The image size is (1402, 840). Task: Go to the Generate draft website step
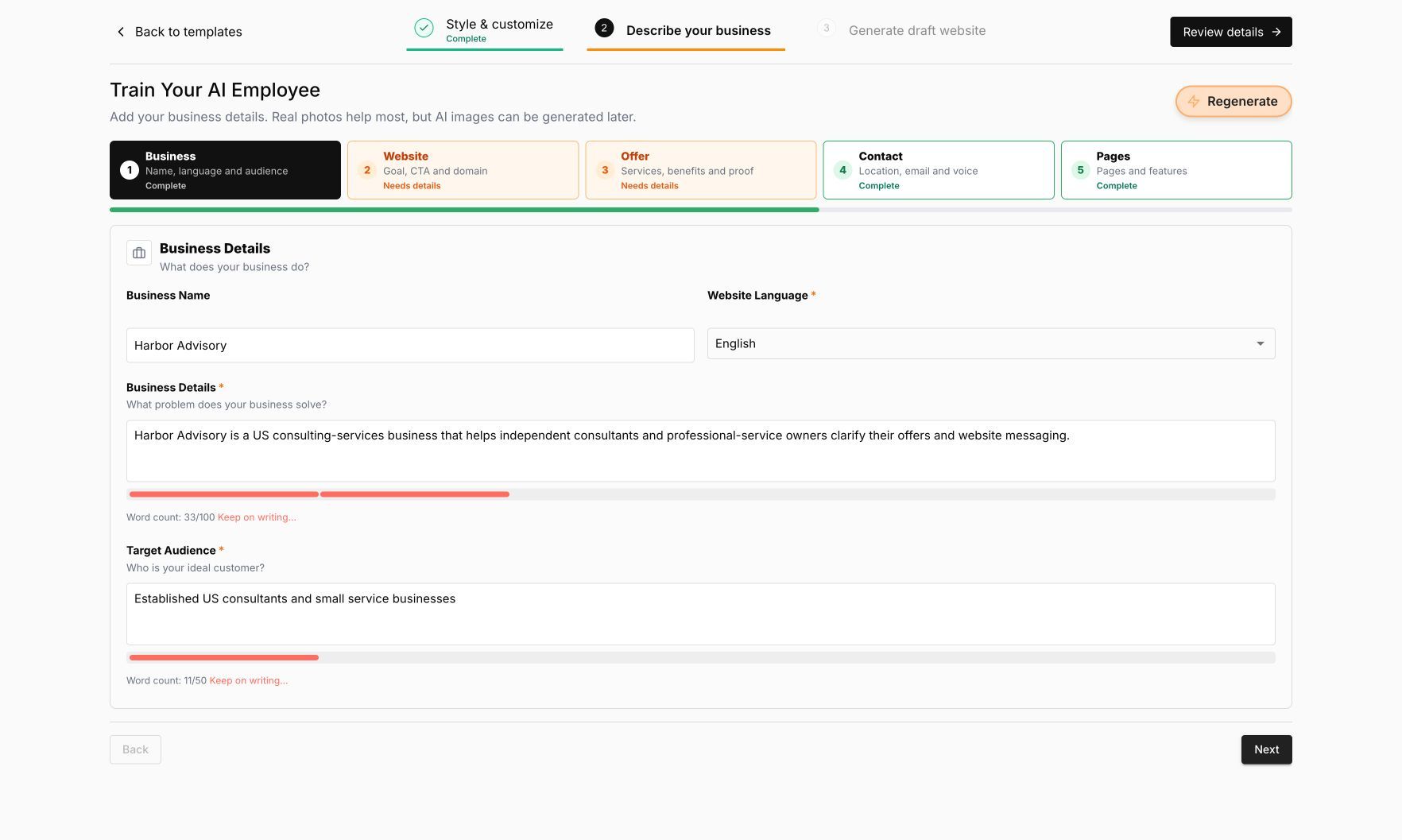tap(902, 30)
